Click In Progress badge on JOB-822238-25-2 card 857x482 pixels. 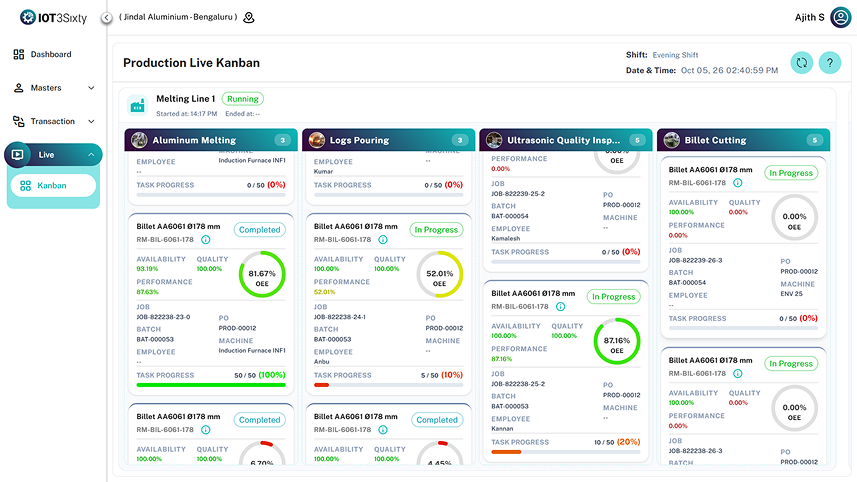pyautogui.click(x=614, y=297)
